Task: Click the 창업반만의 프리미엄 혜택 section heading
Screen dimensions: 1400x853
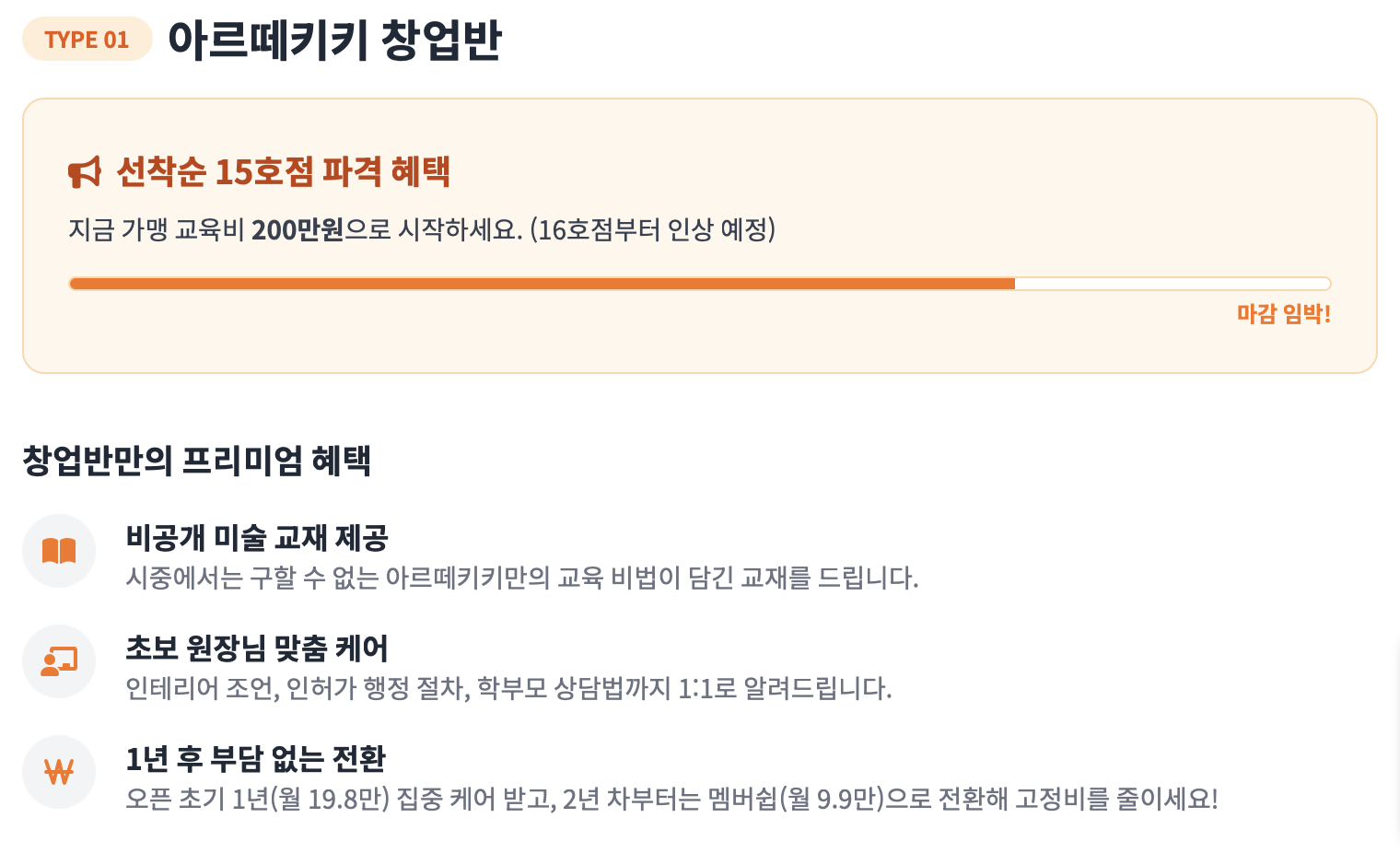Action: (x=196, y=461)
